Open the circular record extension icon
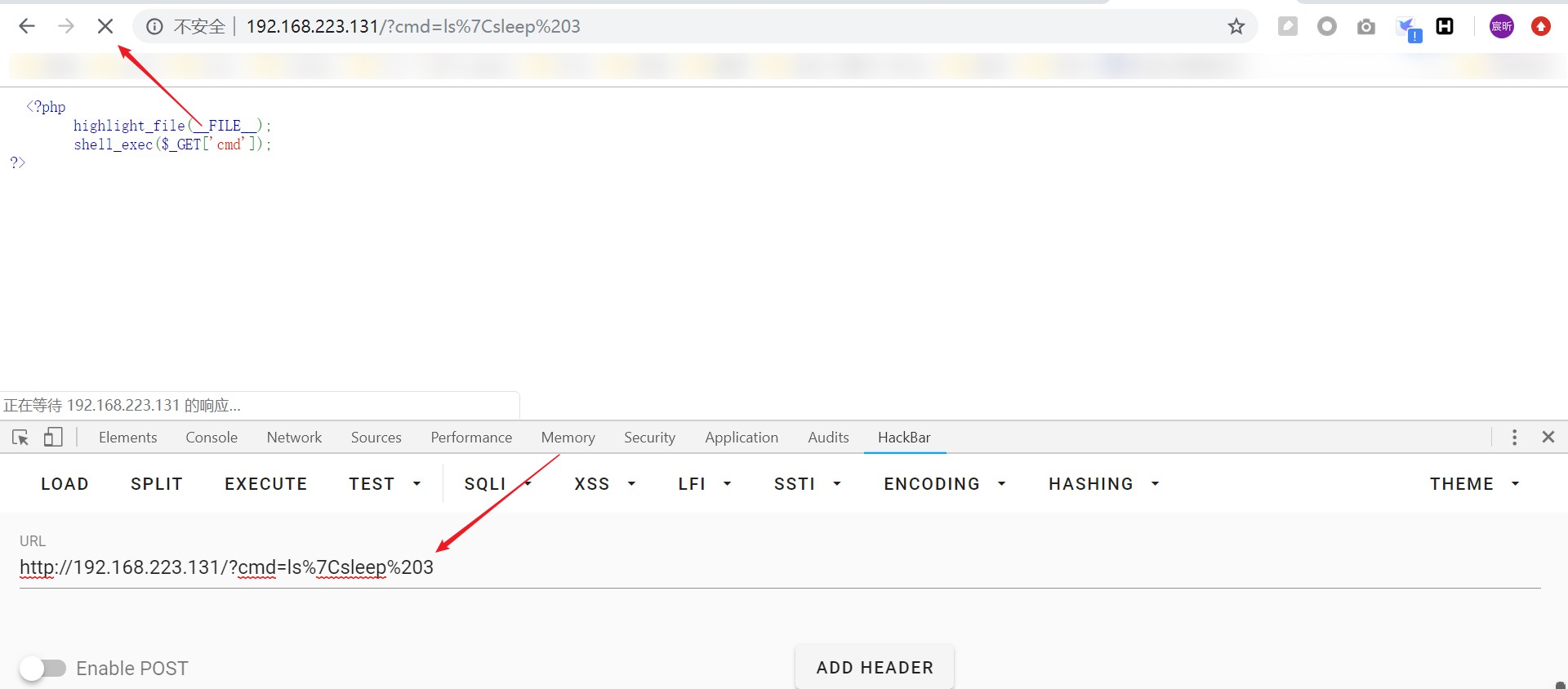This screenshot has height=689, width=1568. point(1327,26)
